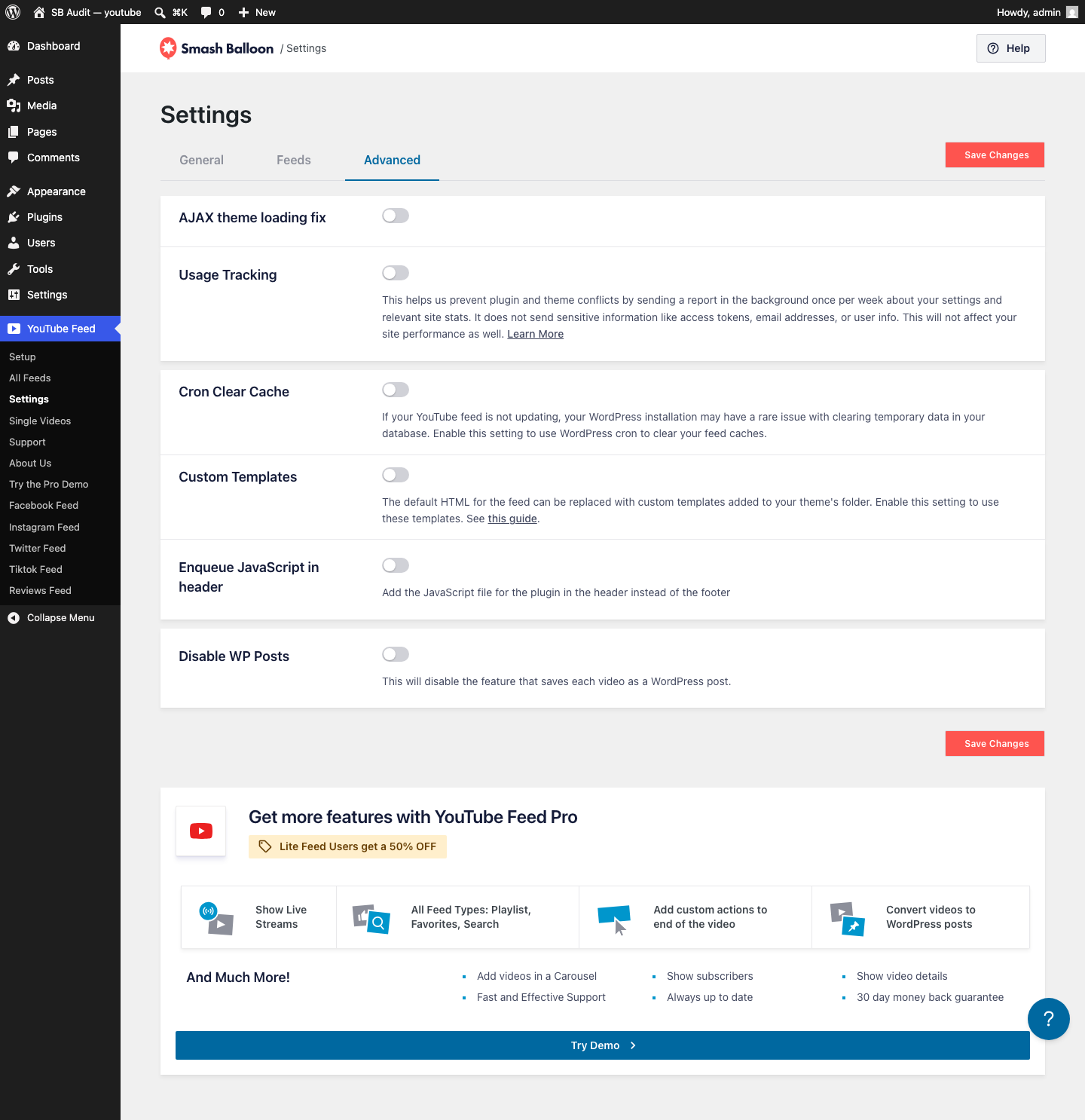Screen dimensions: 1085x1120
Task: Click the Pages icon in sidebar
Action: click(14, 132)
